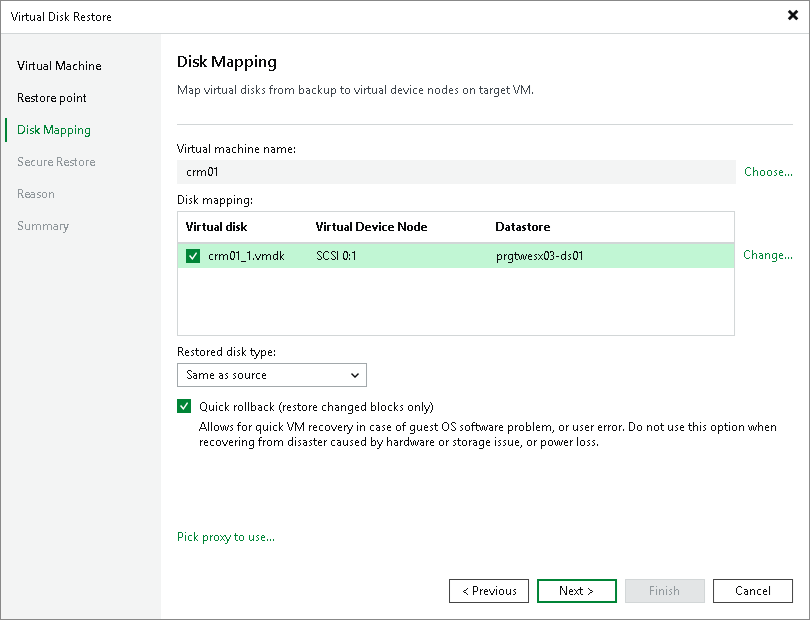This screenshot has width=810, height=620.
Task: Cancel the Virtual Disk Restore wizard
Action: click(752, 590)
